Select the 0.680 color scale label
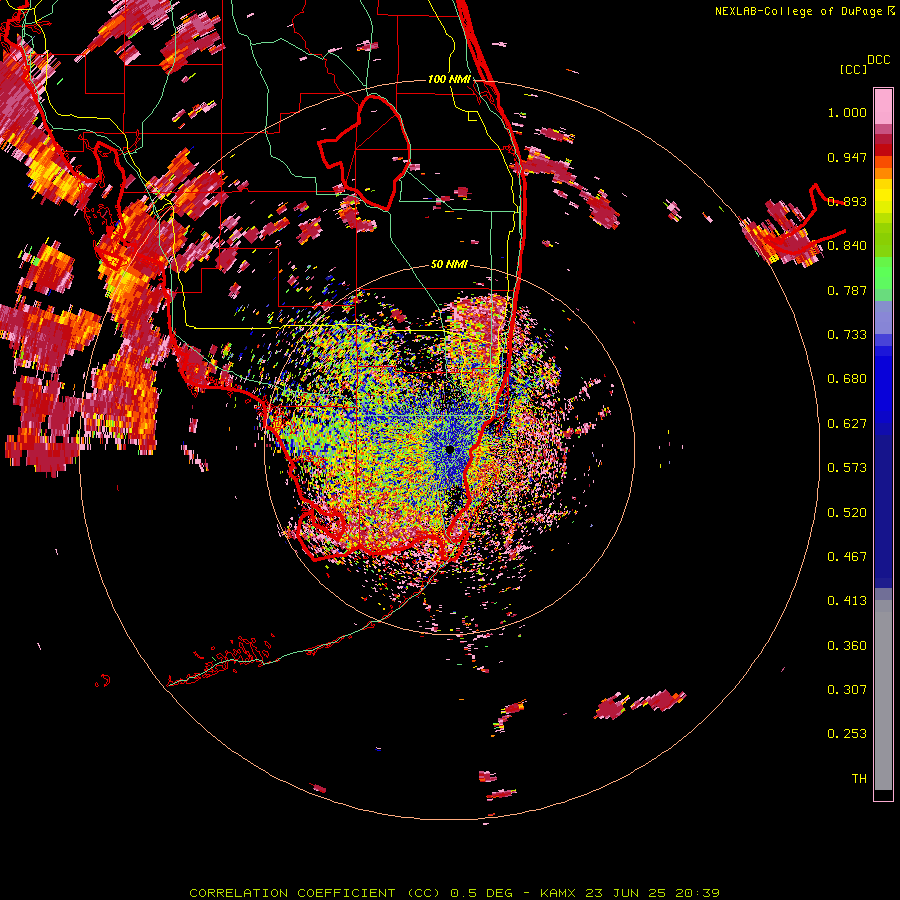The width and height of the screenshot is (900, 900). click(847, 379)
